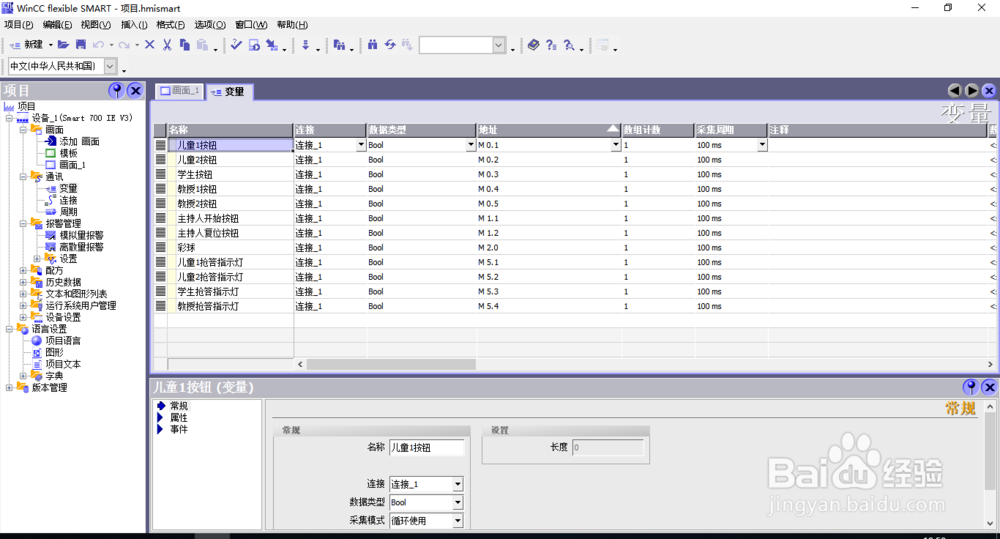The width and height of the screenshot is (1000, 539).
Task: Switch to the 画面_1 tab
Action: click(180, 91)
